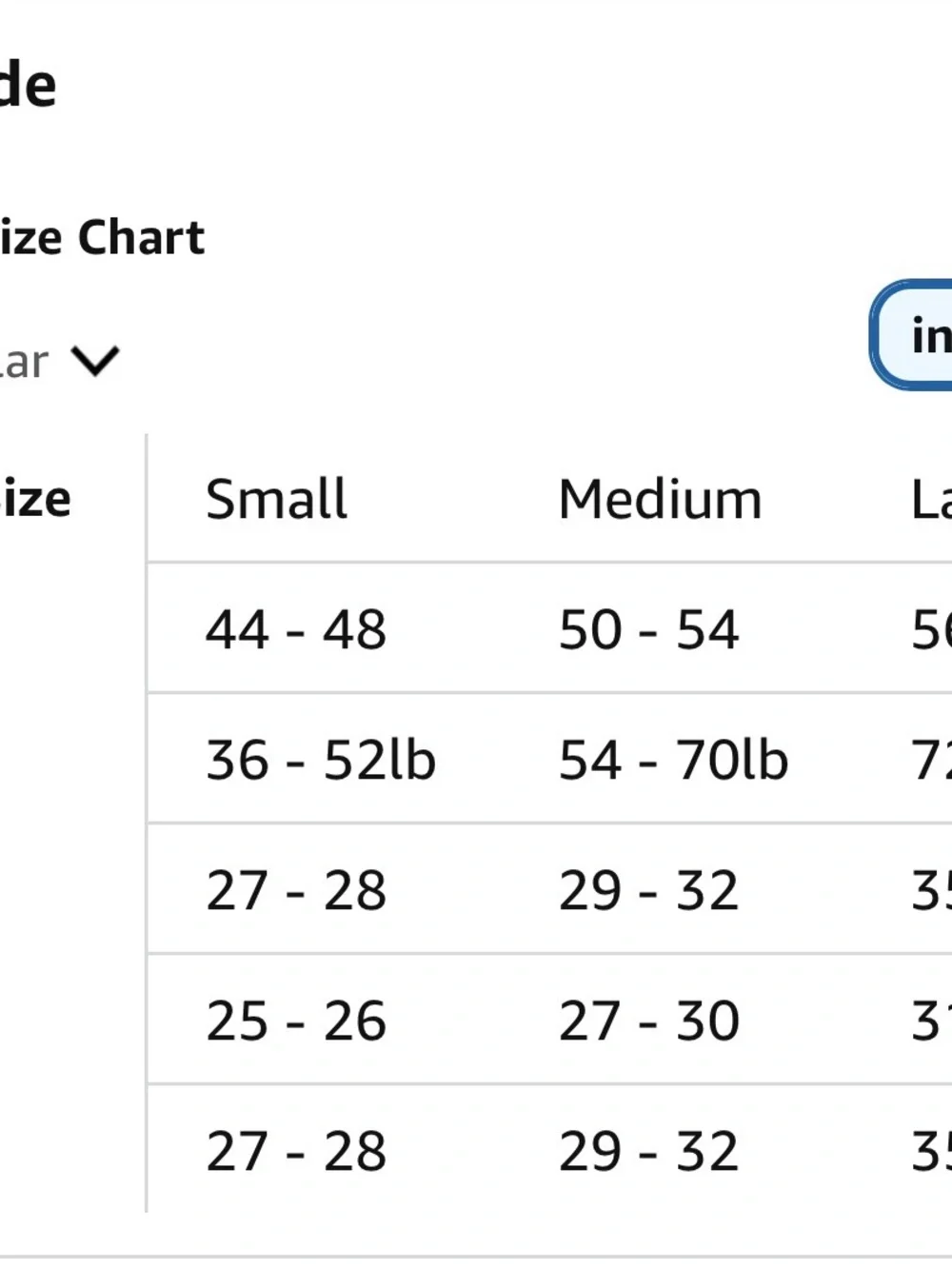Select the Medium size column header
952x1269 pixels.
click(x=661, y=499)
